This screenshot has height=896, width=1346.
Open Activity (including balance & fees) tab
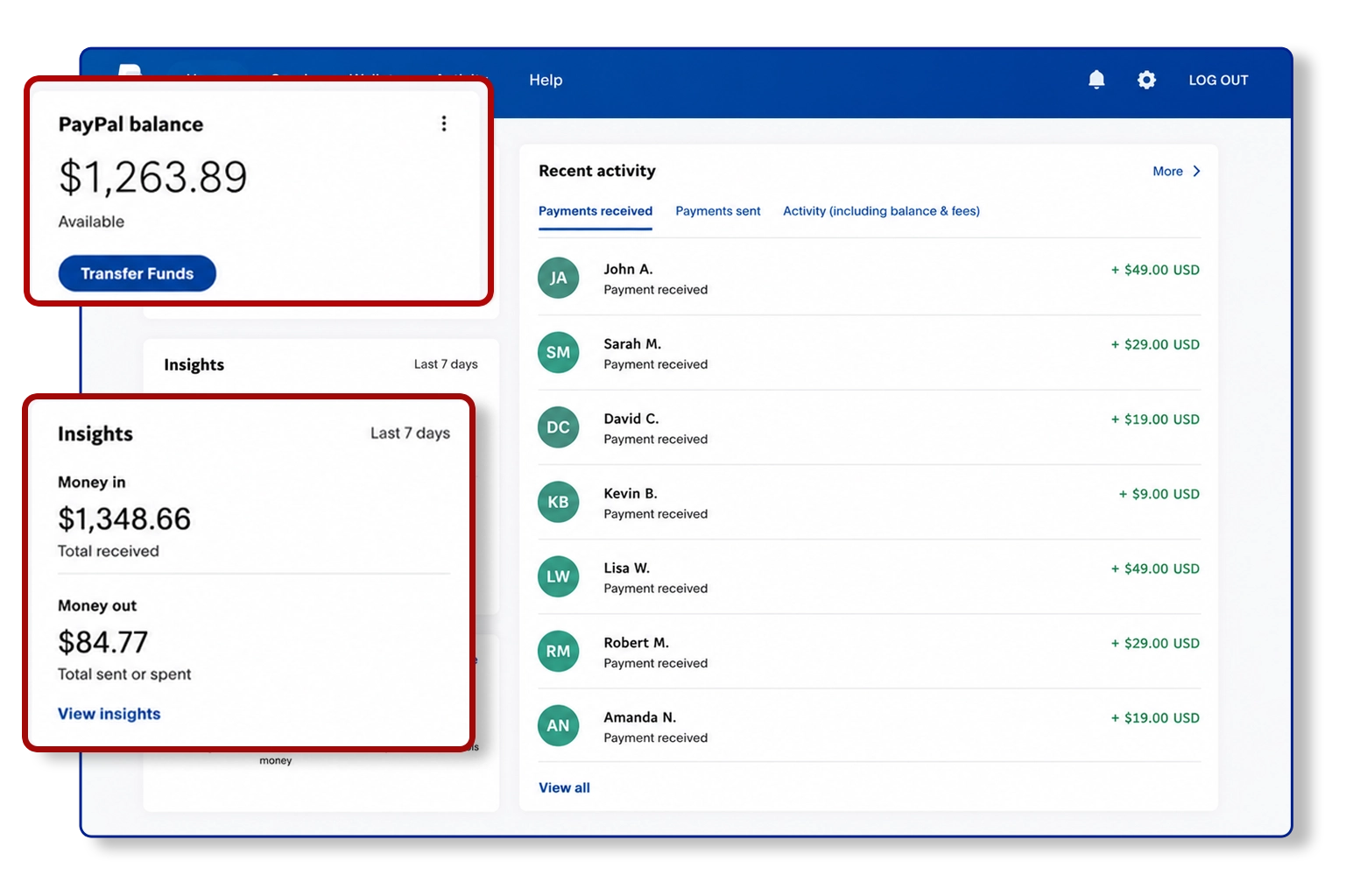[881, 211]
